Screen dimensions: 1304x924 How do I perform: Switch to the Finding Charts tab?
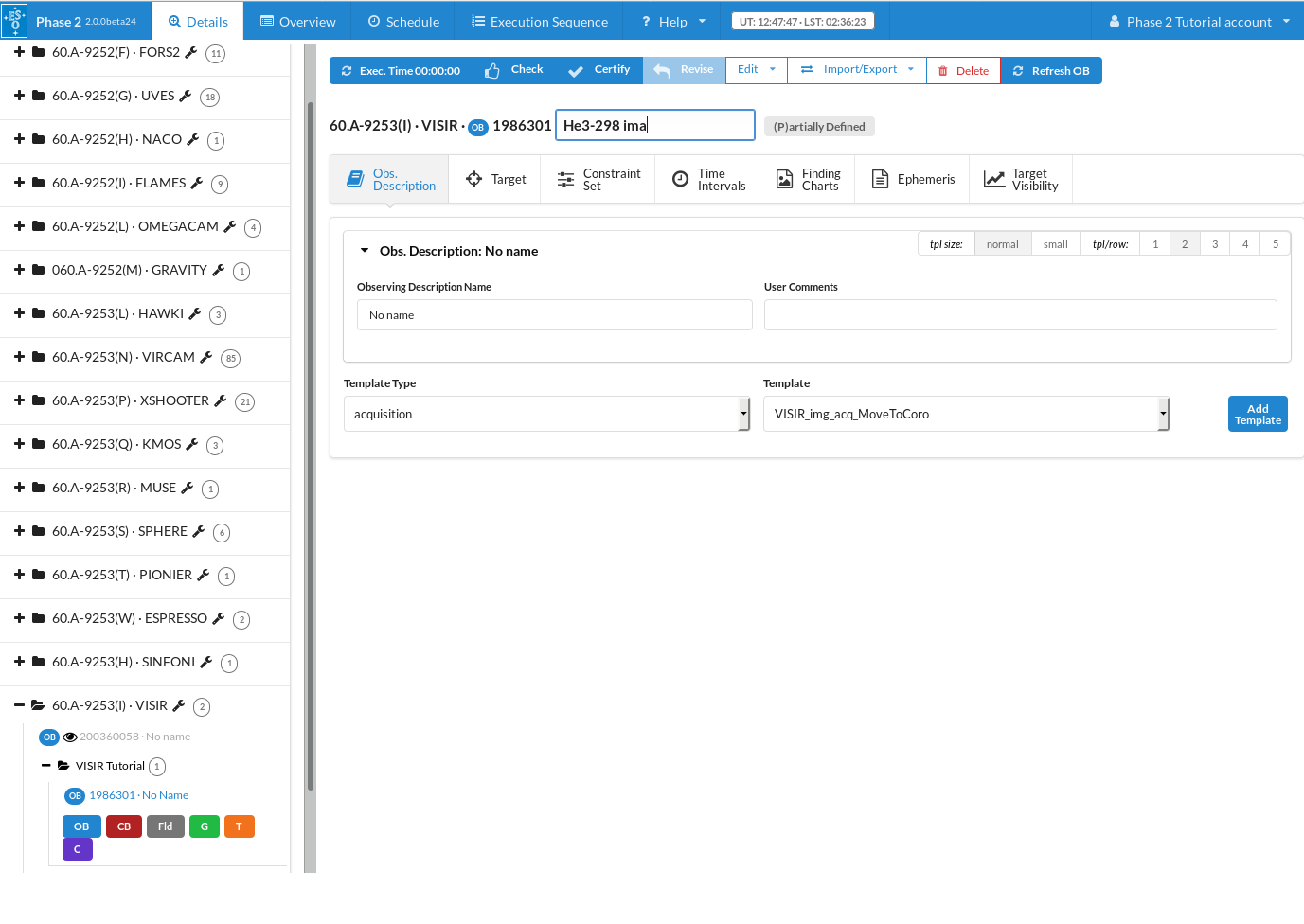pos(808,180)
